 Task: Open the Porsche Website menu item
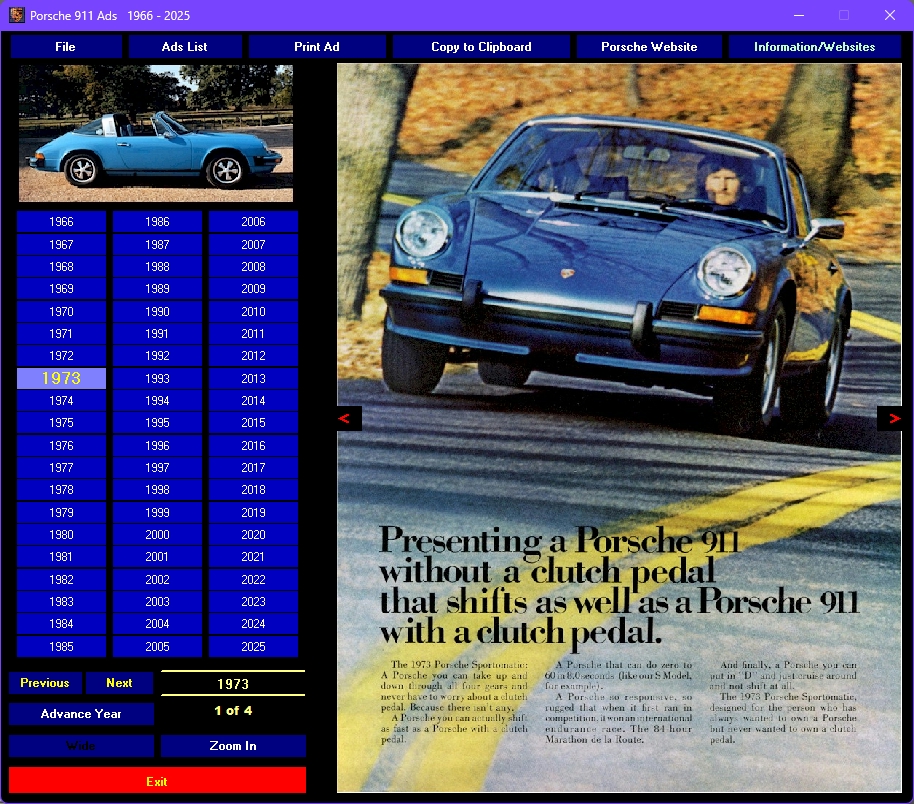pos(649,47)
